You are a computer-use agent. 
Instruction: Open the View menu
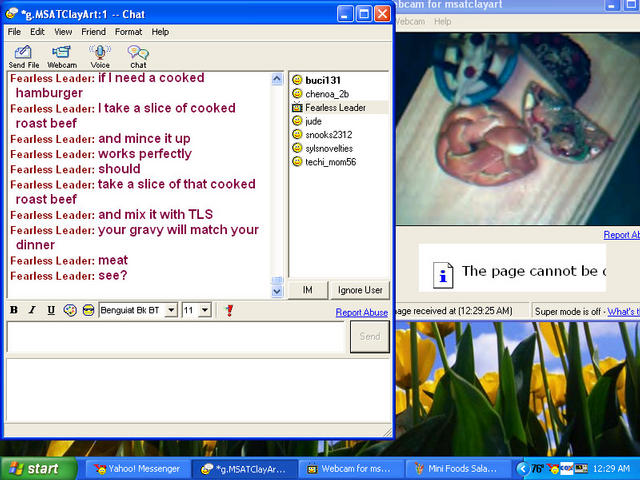pyautogui.click(x=63, y=32)
